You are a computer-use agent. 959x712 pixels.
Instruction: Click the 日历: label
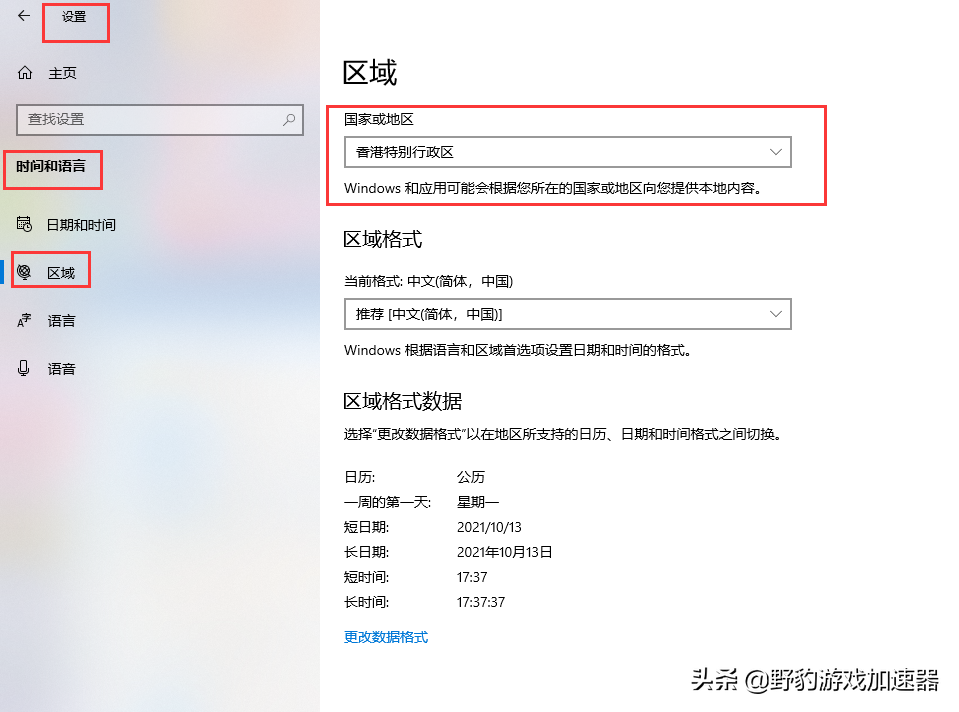(x=360, y=477)
